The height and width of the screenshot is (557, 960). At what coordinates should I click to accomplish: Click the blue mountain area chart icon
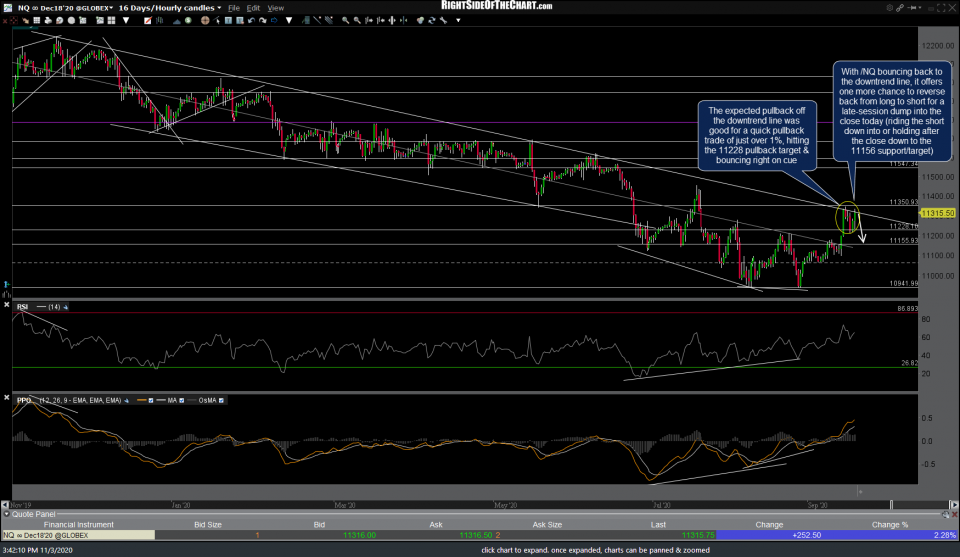click(176, 20)
